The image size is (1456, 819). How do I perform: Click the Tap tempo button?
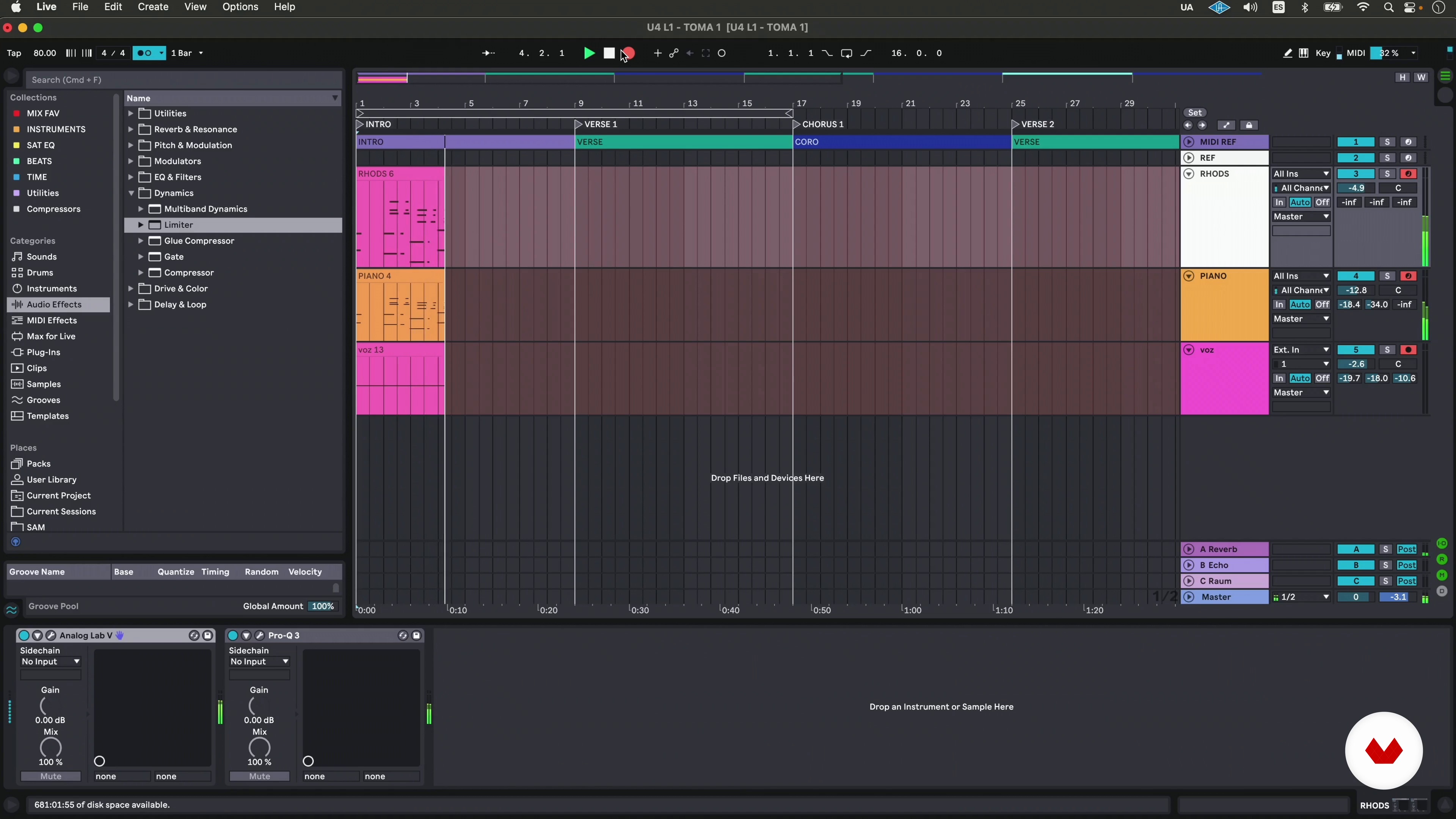(14, 53)
